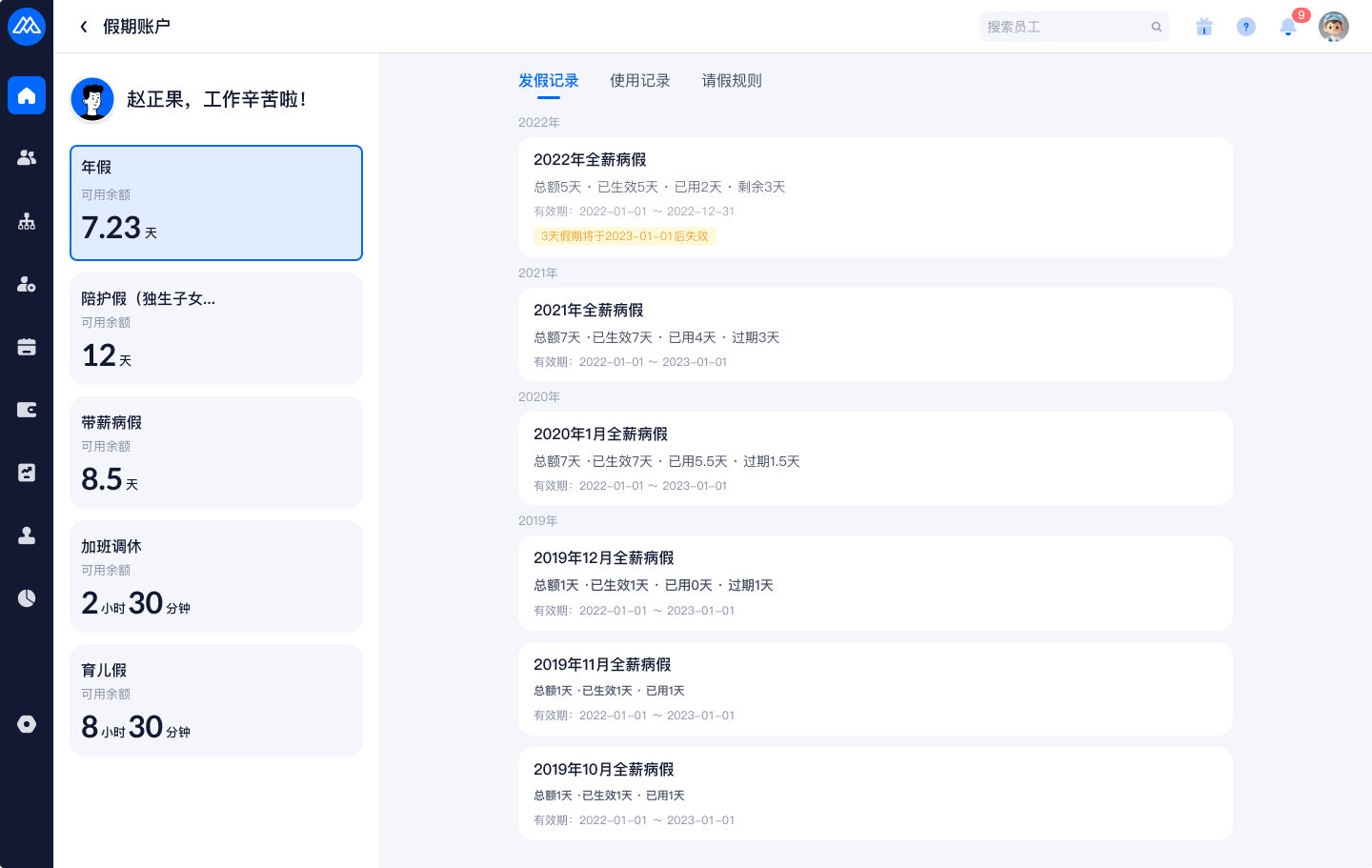This screenshot has height=868, width=1372.
Task: Select the 年假 balance card
Action: [216, 203]
